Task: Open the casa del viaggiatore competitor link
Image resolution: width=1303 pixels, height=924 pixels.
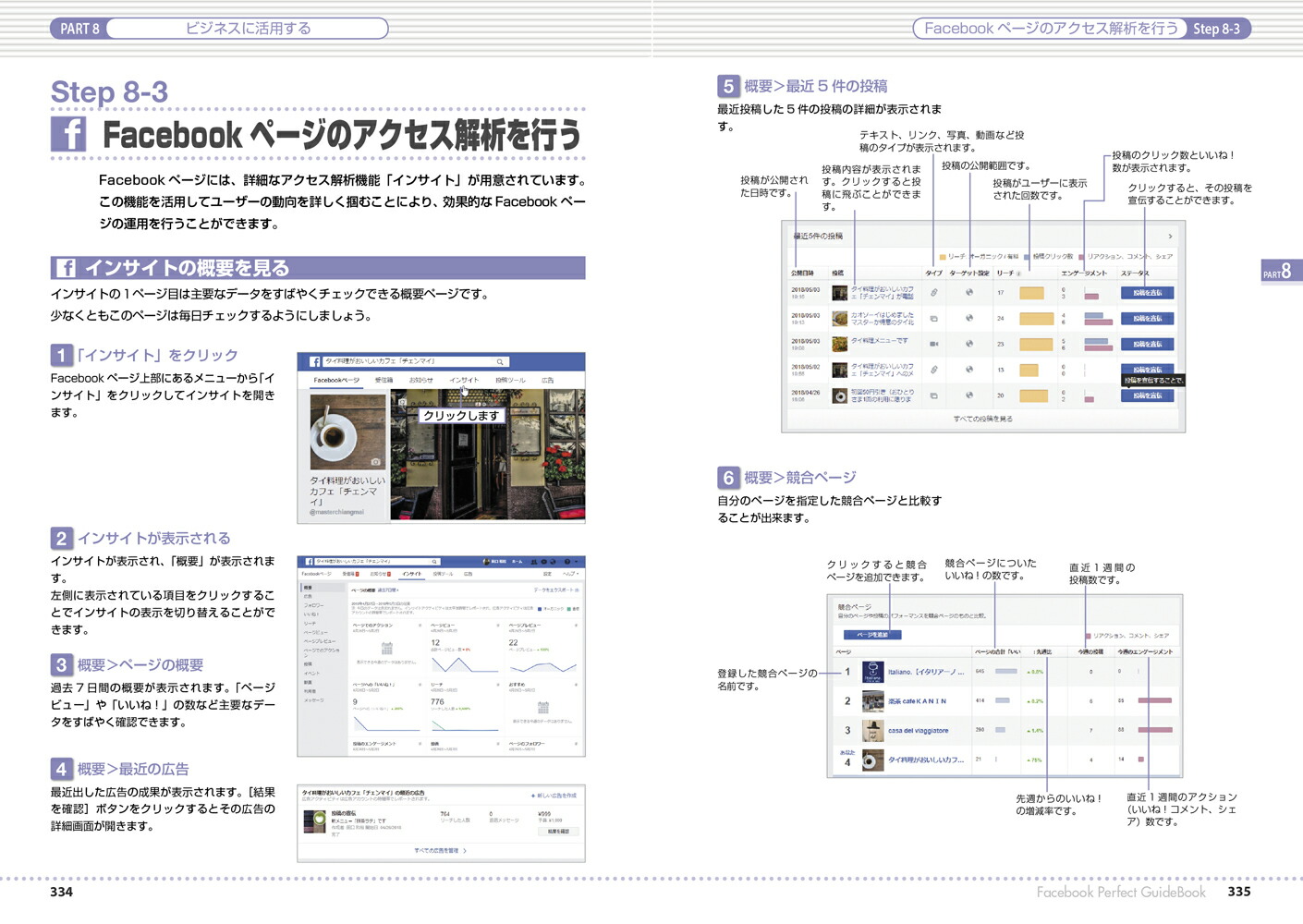Action: pyautogui.click(x=919, y=731)
